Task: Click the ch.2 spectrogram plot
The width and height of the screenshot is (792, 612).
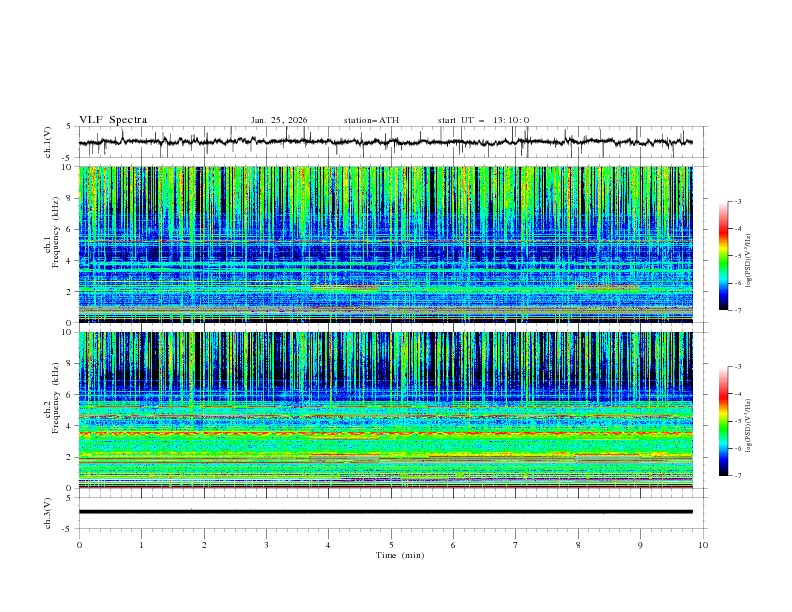Action: tap(386, 410)
